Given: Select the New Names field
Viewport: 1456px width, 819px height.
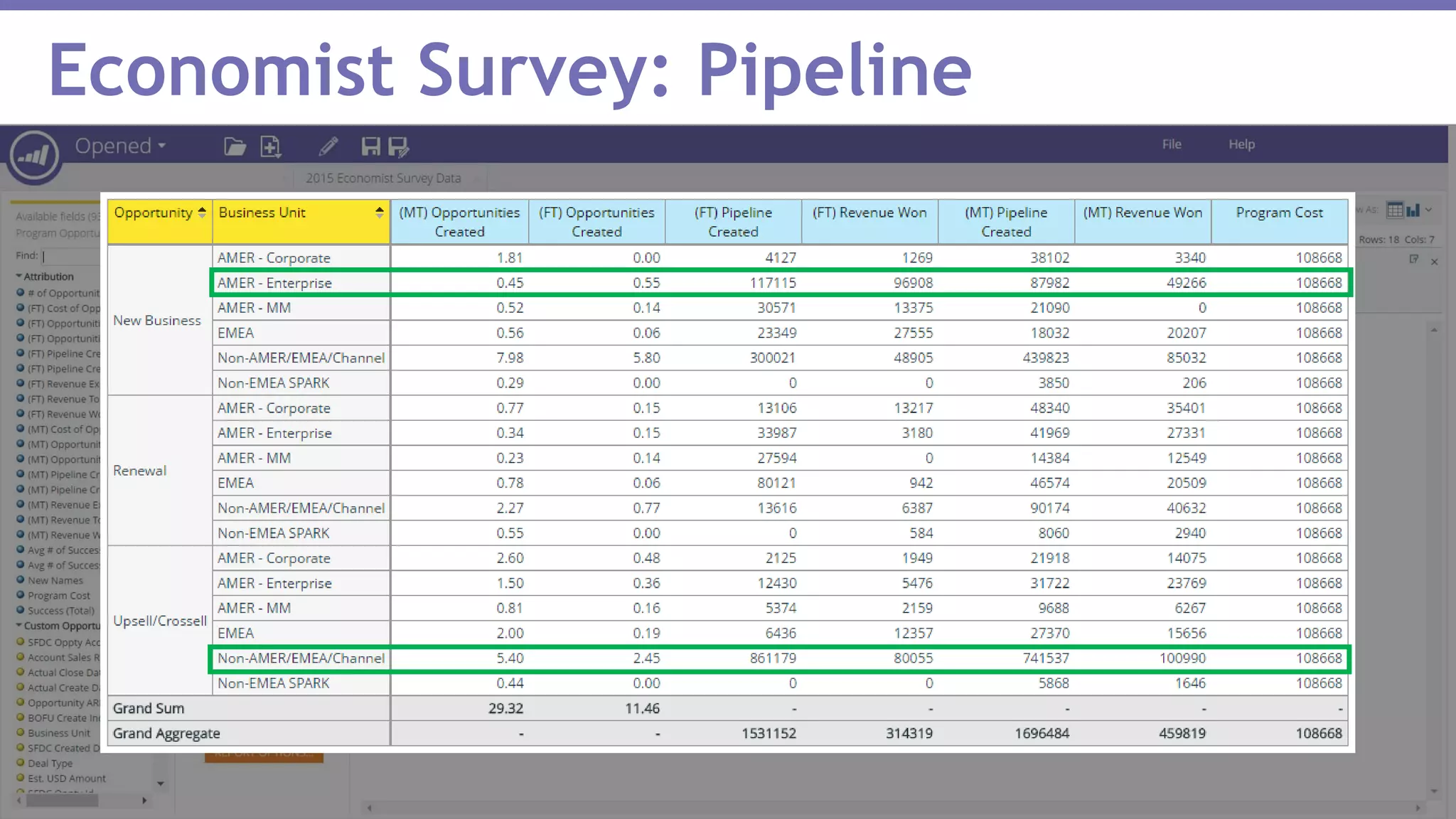Looking at the screenshot, I should pos(55,580).
